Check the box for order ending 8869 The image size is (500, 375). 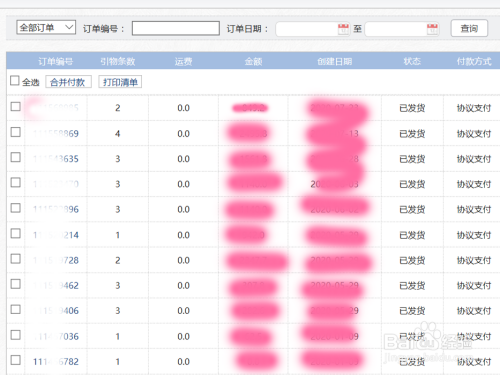[16, 132]
